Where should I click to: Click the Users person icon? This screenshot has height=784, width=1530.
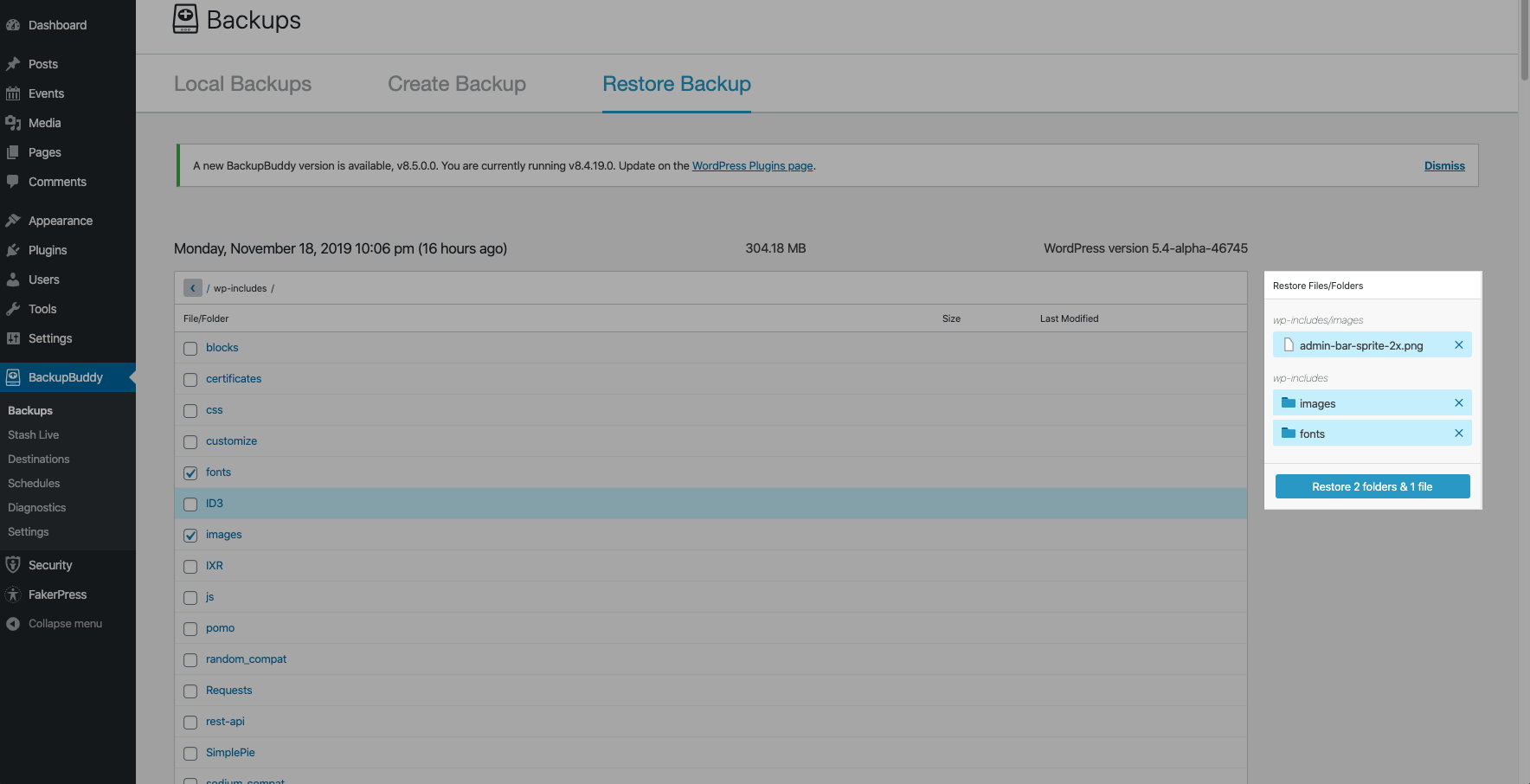point(13,280)
